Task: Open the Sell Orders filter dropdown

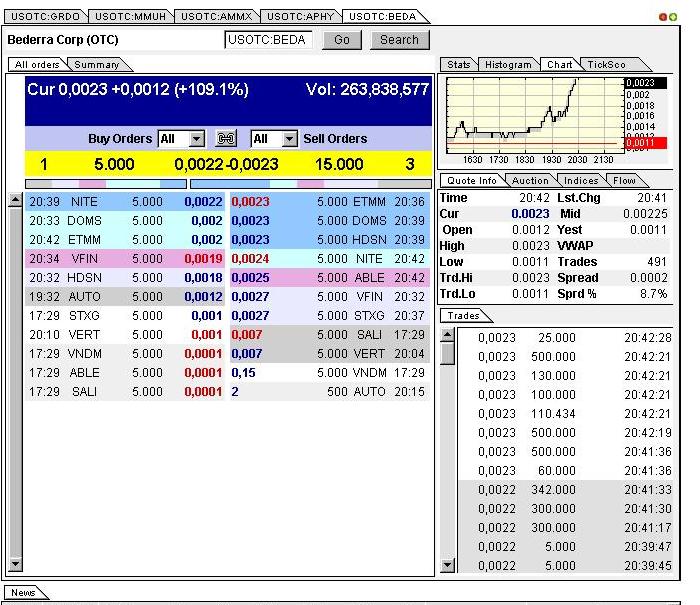Action: click(289, 139)
